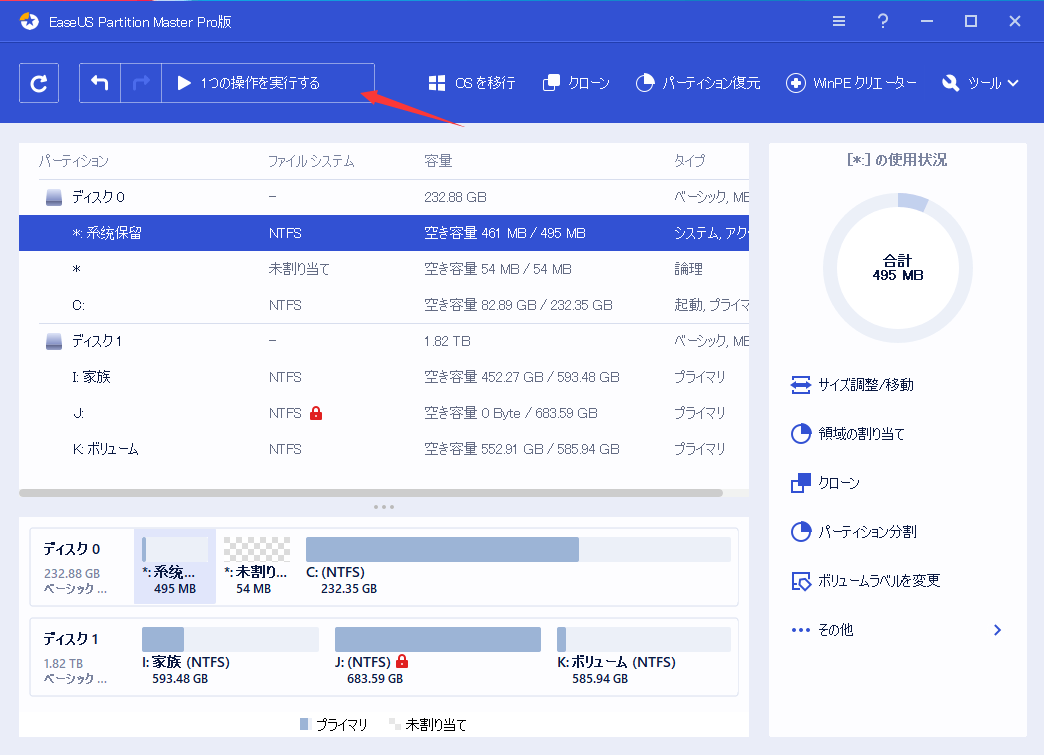Click the サイズ調整/移動 arrows icon
This screenshot has width=1044, height=755.
(x=800, y=385)
